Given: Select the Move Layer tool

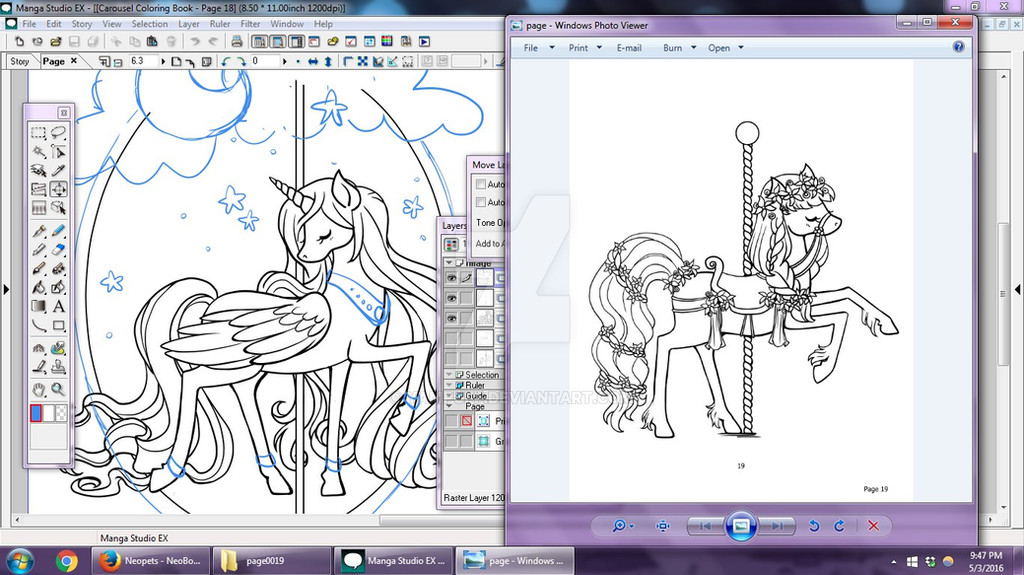Looking at the screenshot, I should point(58,189).
